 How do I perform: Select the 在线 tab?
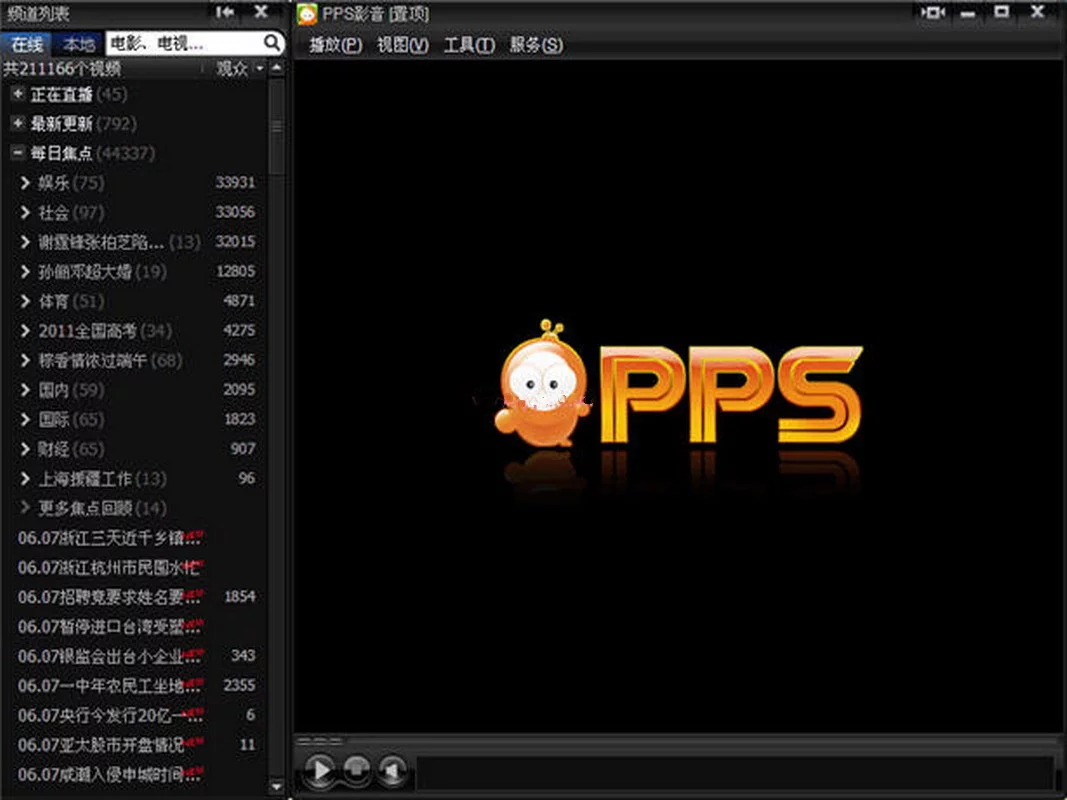pyautogui.click(x=27, y=44)
